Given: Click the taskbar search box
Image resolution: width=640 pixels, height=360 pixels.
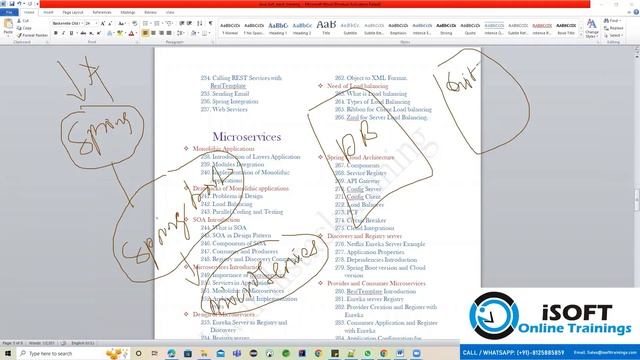Looking at the screenshot, I should pos(73,353).
